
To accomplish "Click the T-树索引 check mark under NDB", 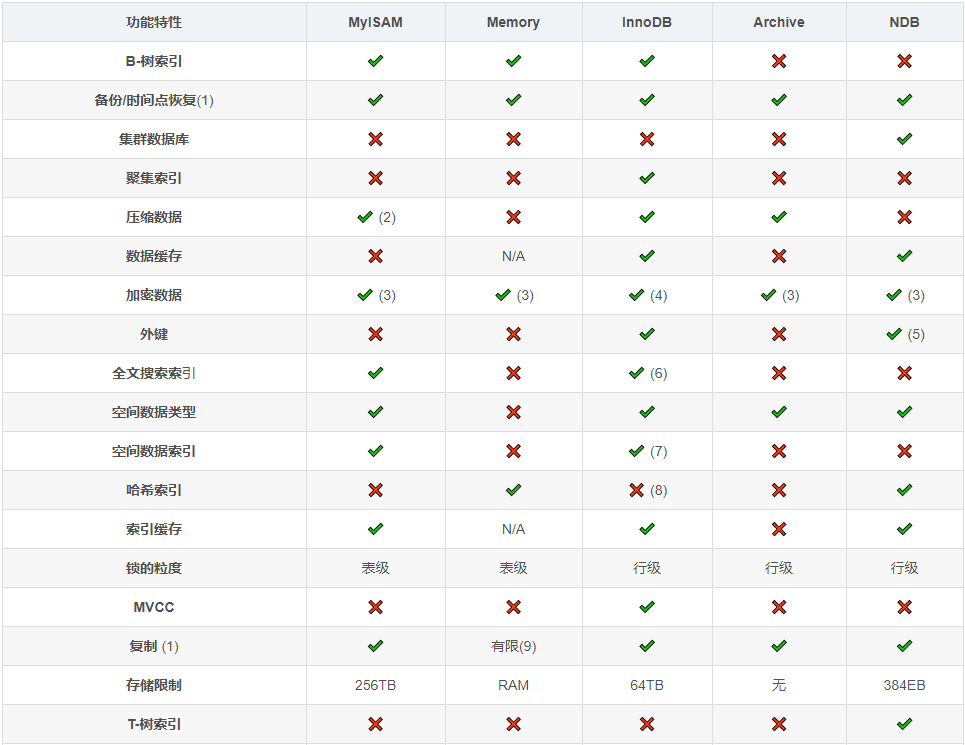I will coord(904,724).
